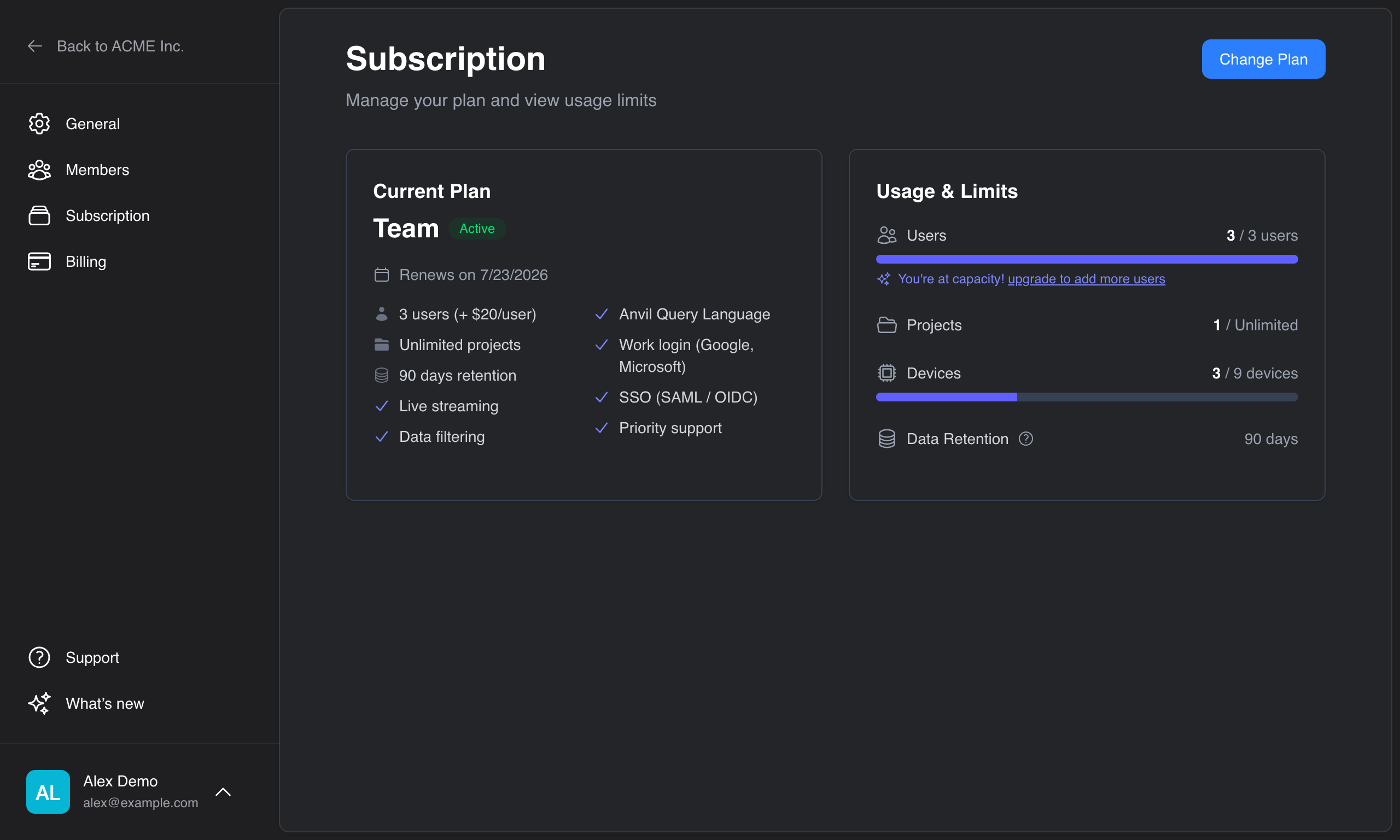
Task: Click the checkmark next to SSO (SAML / OIDC)
Action: (x=602, y=397)
